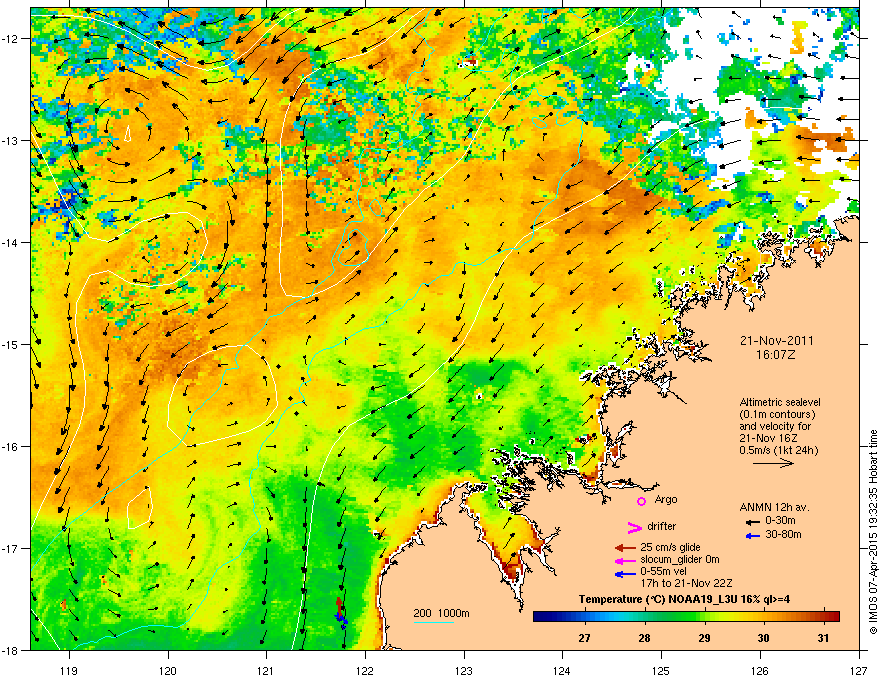This screenshot has height=680, width=880.
Task: Click the longitude axis label 127
Action: click(x=859, y=671)
